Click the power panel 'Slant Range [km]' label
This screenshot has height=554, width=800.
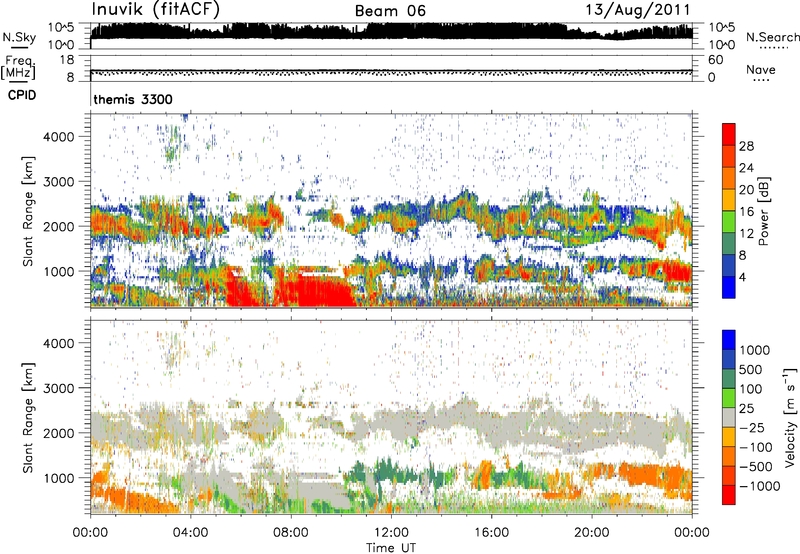(x=28, y=211)
